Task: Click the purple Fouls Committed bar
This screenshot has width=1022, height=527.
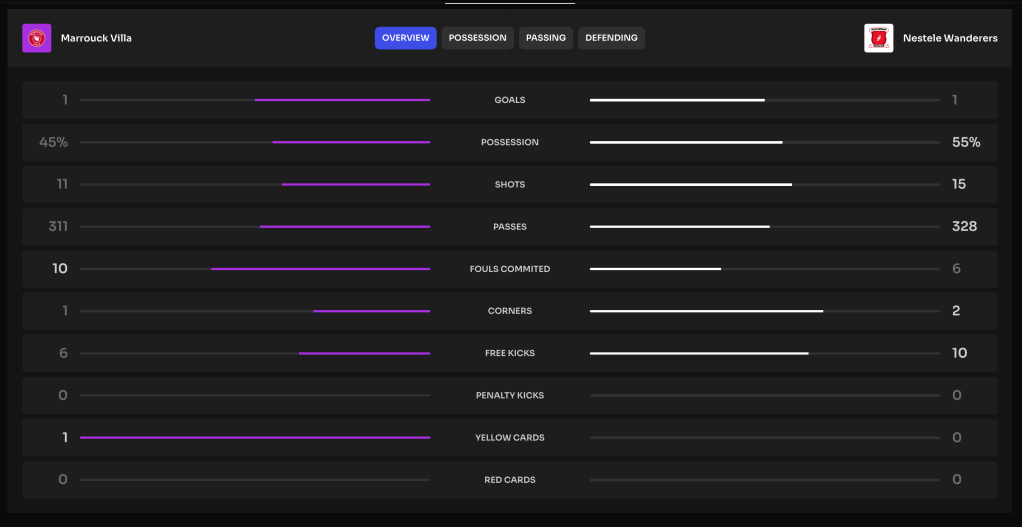Action: pos(320,269)
